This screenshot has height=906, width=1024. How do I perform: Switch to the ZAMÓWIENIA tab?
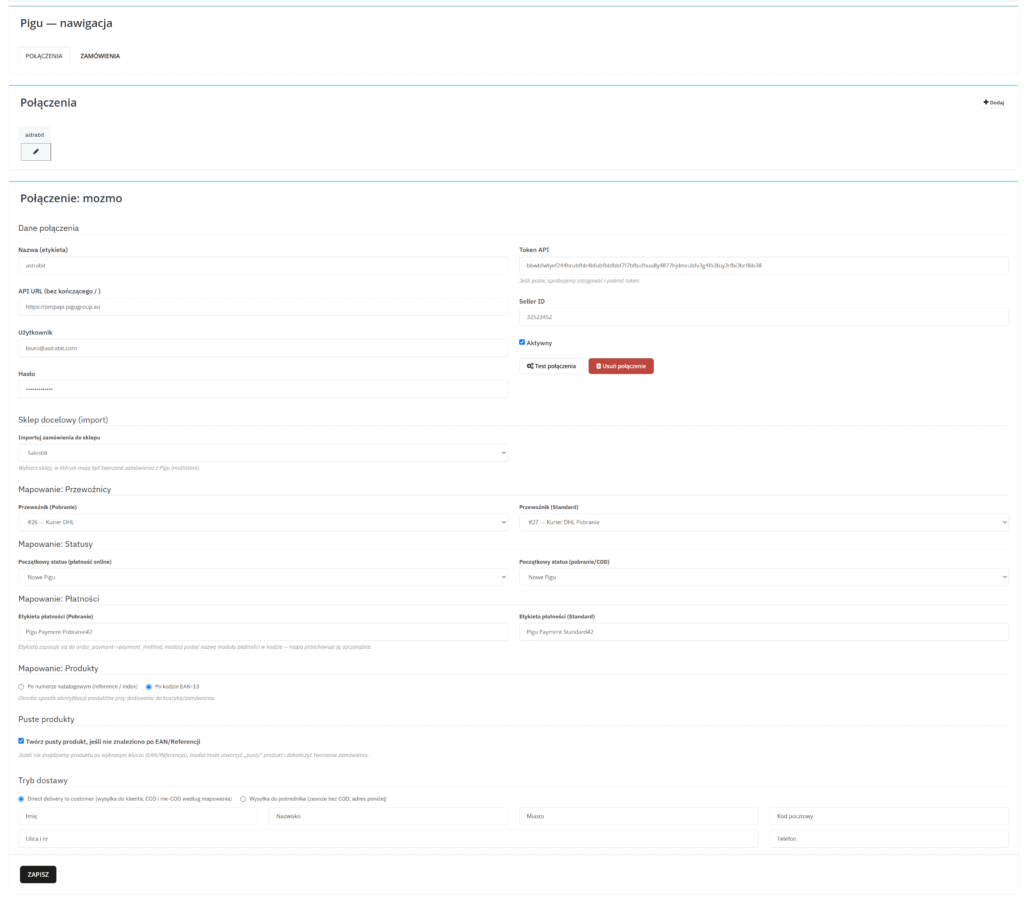click(x=100, y=56)
